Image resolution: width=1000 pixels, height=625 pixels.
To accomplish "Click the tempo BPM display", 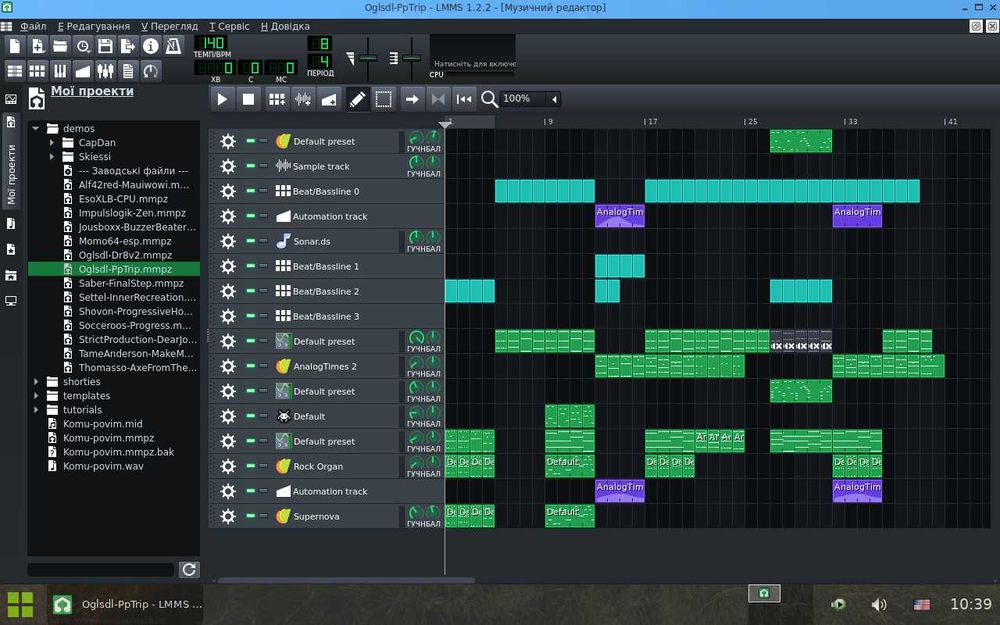I will coord(210,43).
